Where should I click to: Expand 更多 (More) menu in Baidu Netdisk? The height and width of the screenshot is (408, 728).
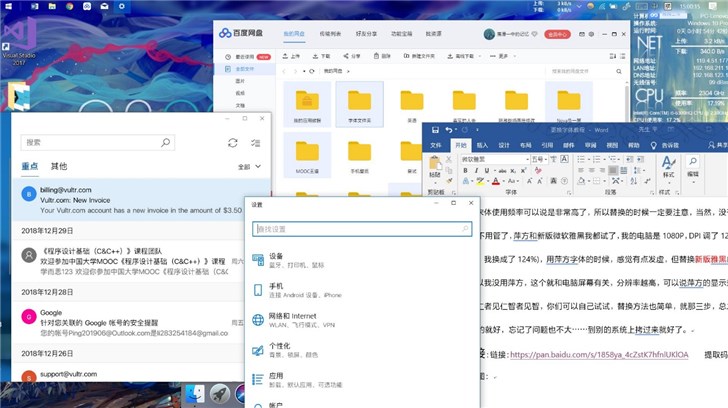(502, 56)
